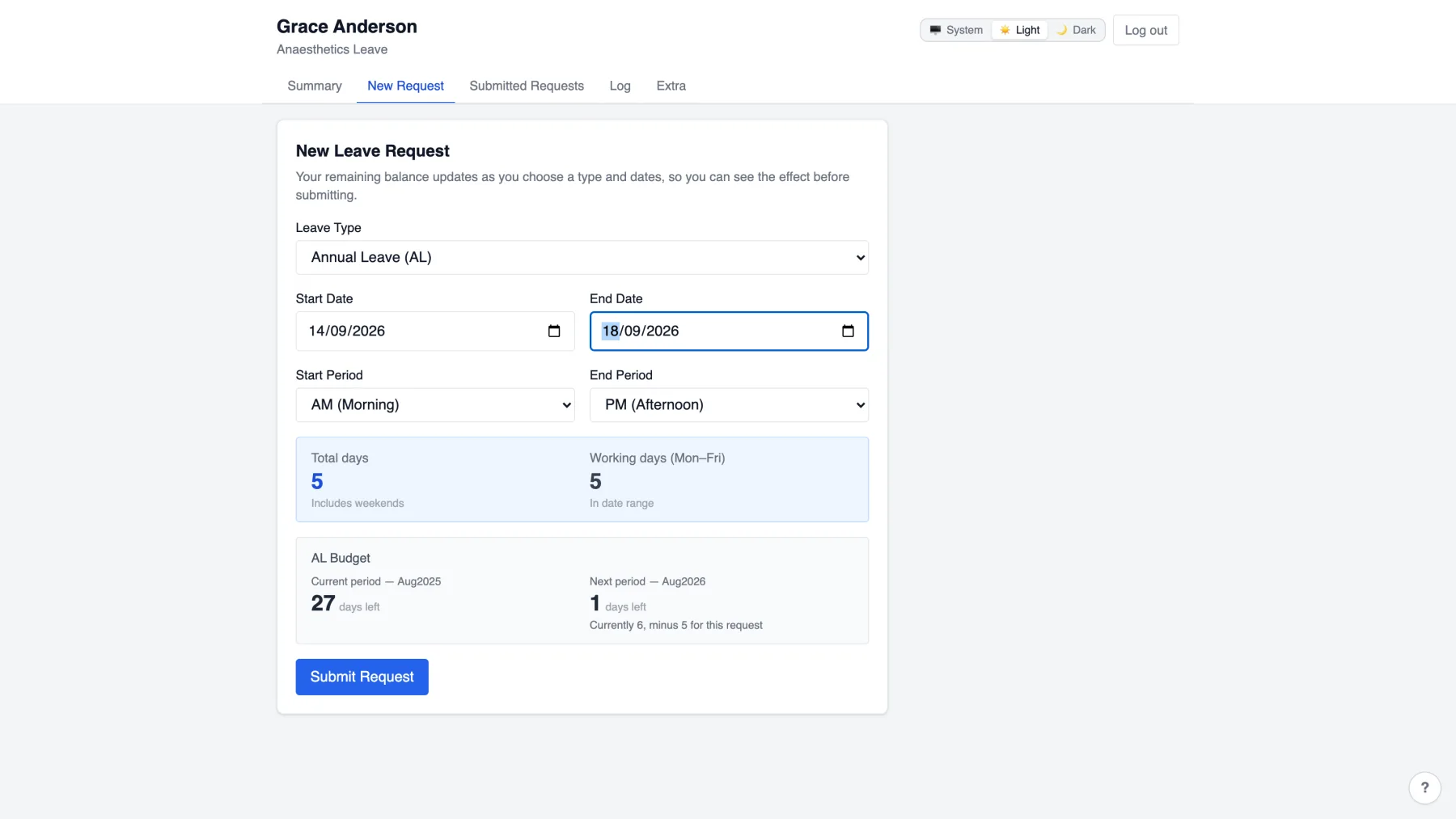Image resolution: width=1456 pixels, height=819 pixels.
Task: Open the End Period dropdown
Action: [x=729, y=405]
